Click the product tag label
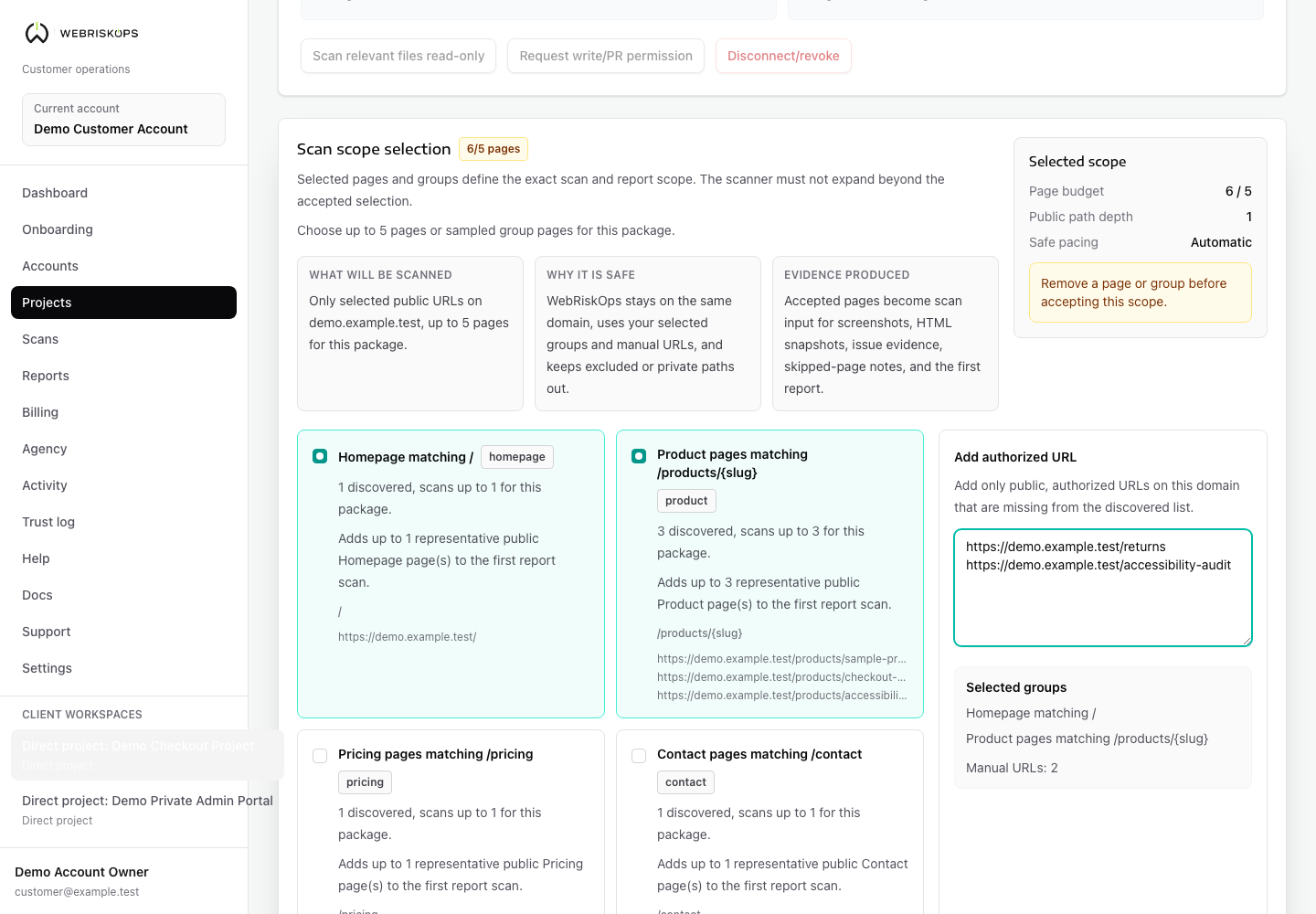Screen dimensions: 1316x914 tap(686, 501)
